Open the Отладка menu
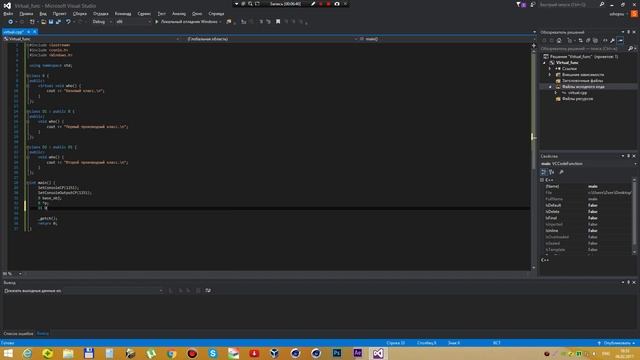The image size is (640, 360). (x=101, y=13)
